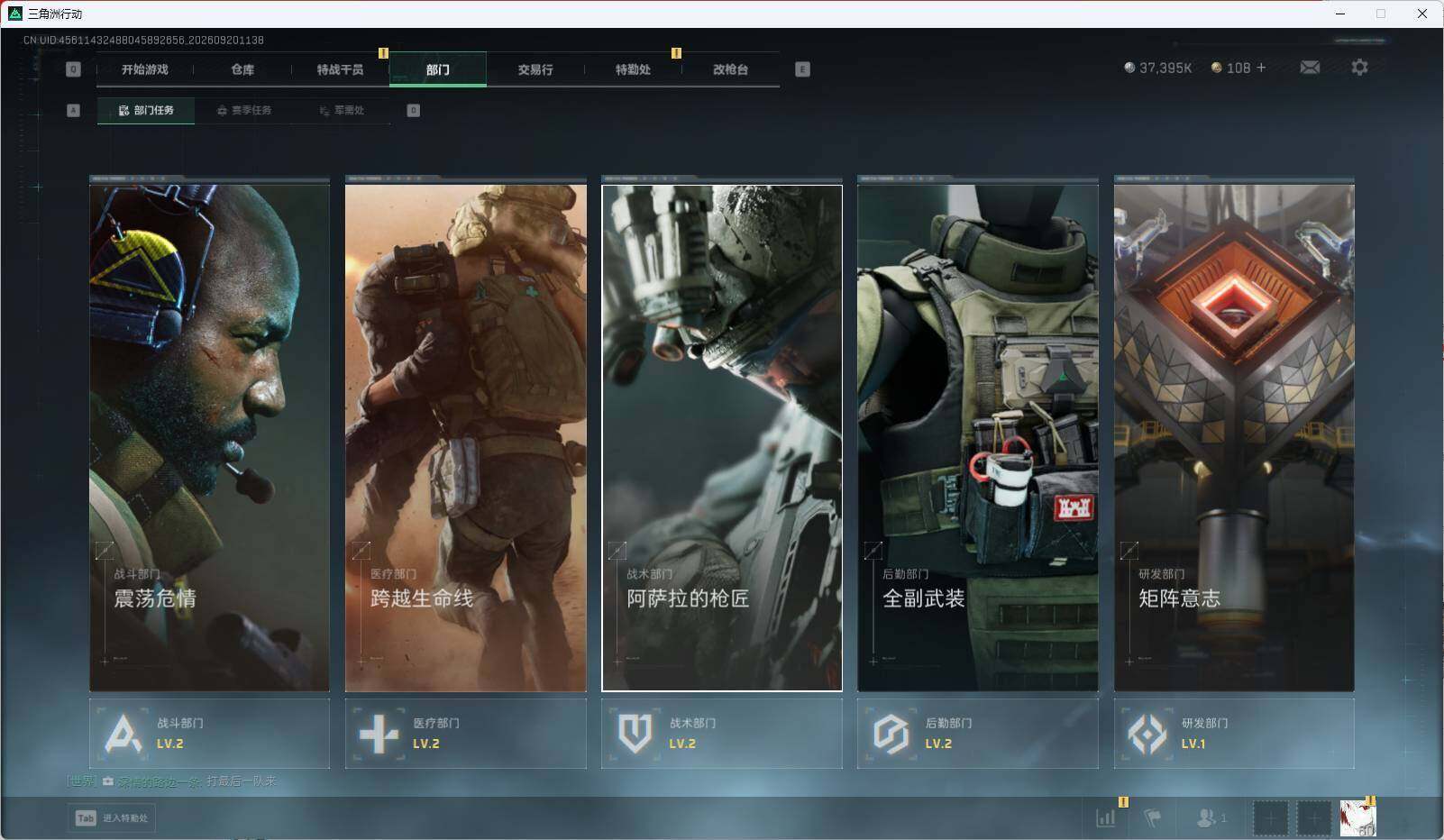Viewport: 1444px width, 840px height.
Task: Minimize the 三角洲行动 window
Action: 1340,14
